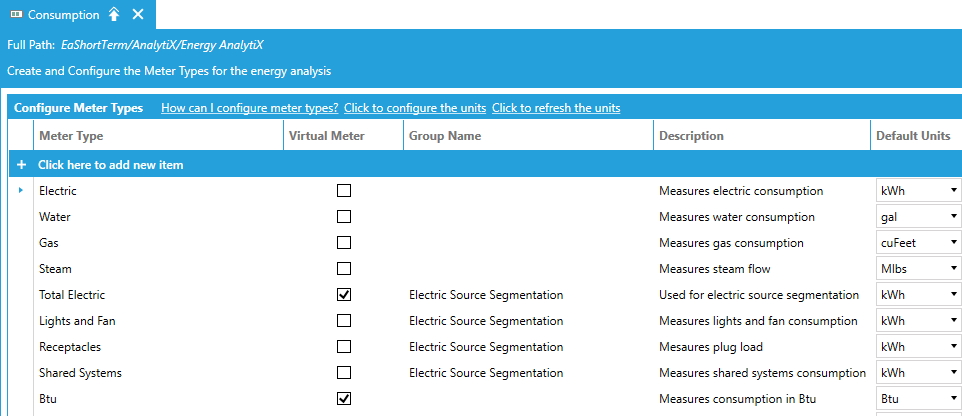Toggle Virtual Meter checkbox for Btu
Screen dimensions: 962x418
pyautogui.click(x=344, y=399)
